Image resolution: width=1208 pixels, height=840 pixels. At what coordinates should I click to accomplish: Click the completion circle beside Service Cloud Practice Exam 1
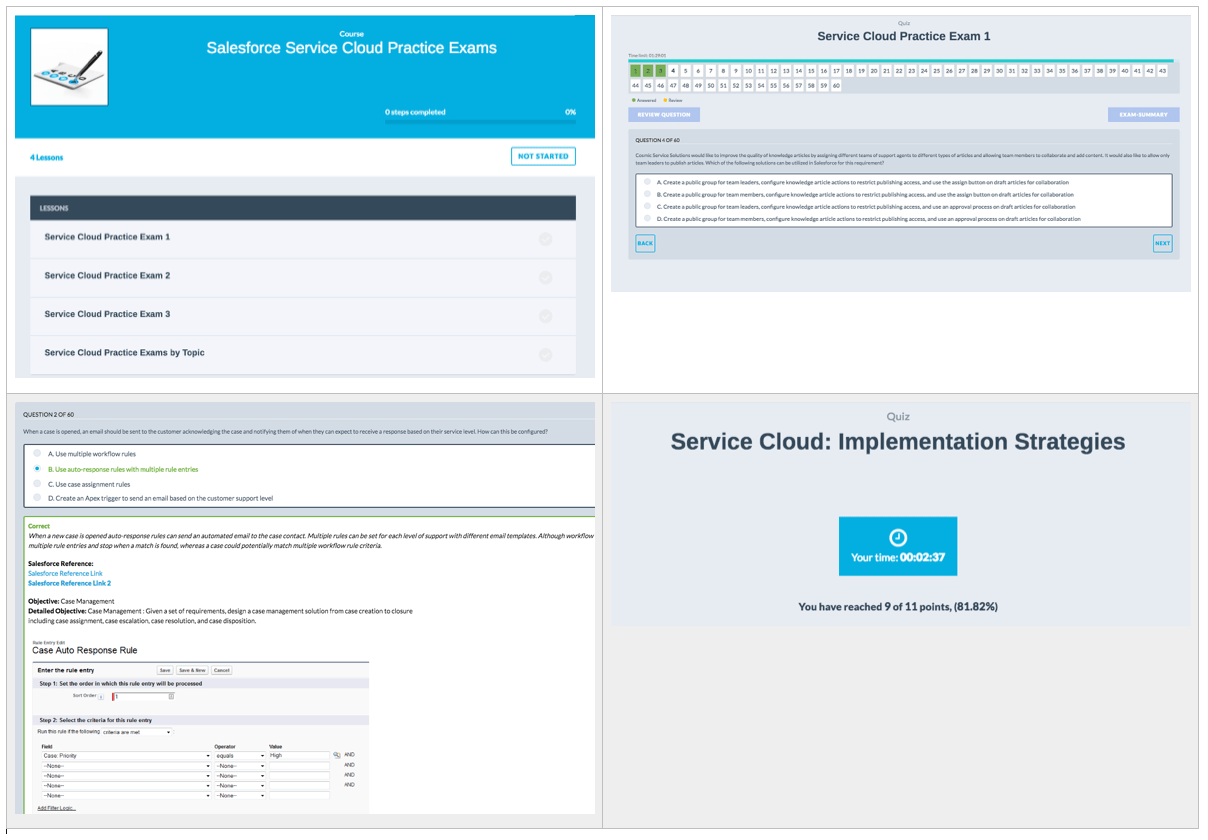546,237
